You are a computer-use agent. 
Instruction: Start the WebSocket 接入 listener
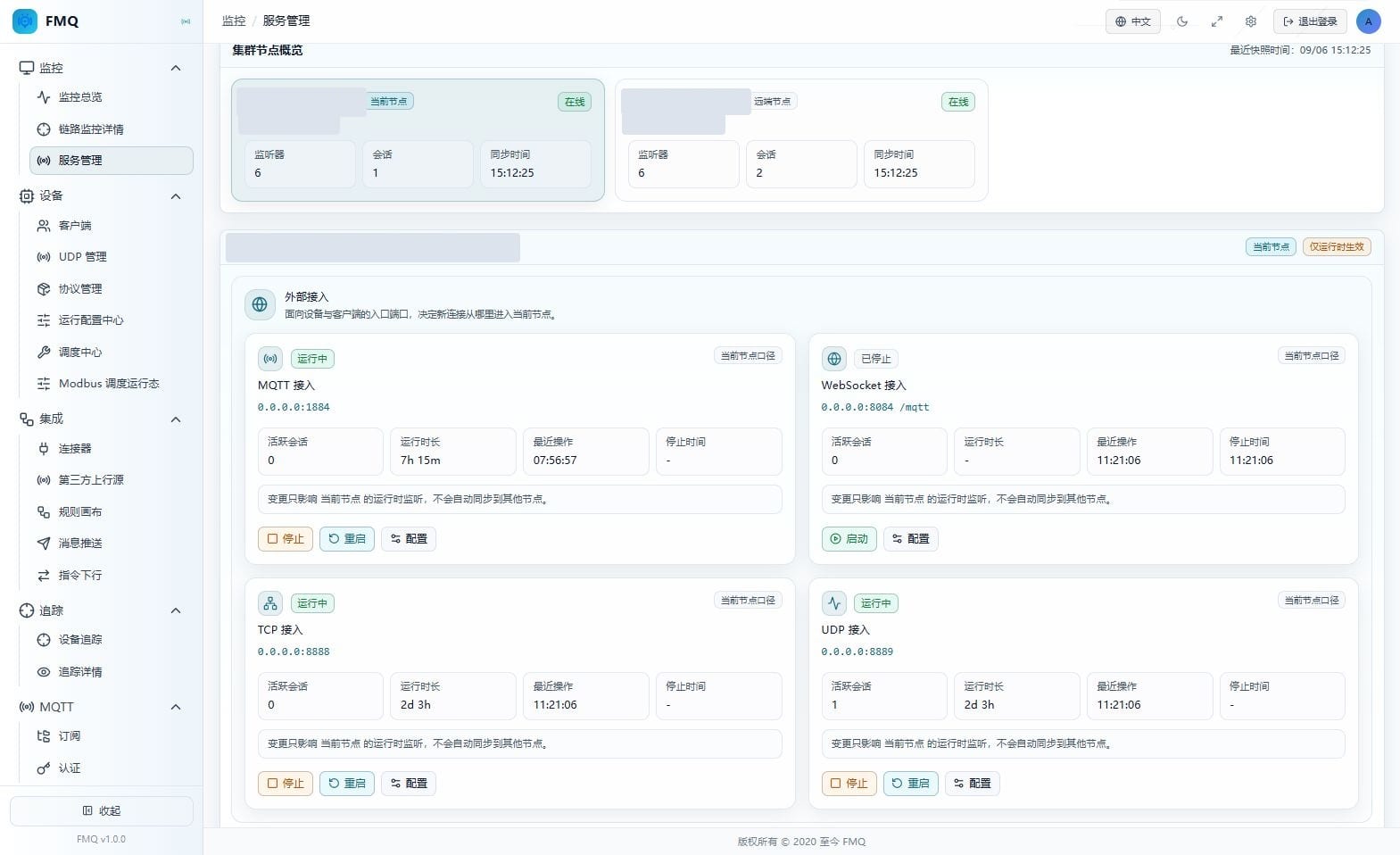click(849, 539)
